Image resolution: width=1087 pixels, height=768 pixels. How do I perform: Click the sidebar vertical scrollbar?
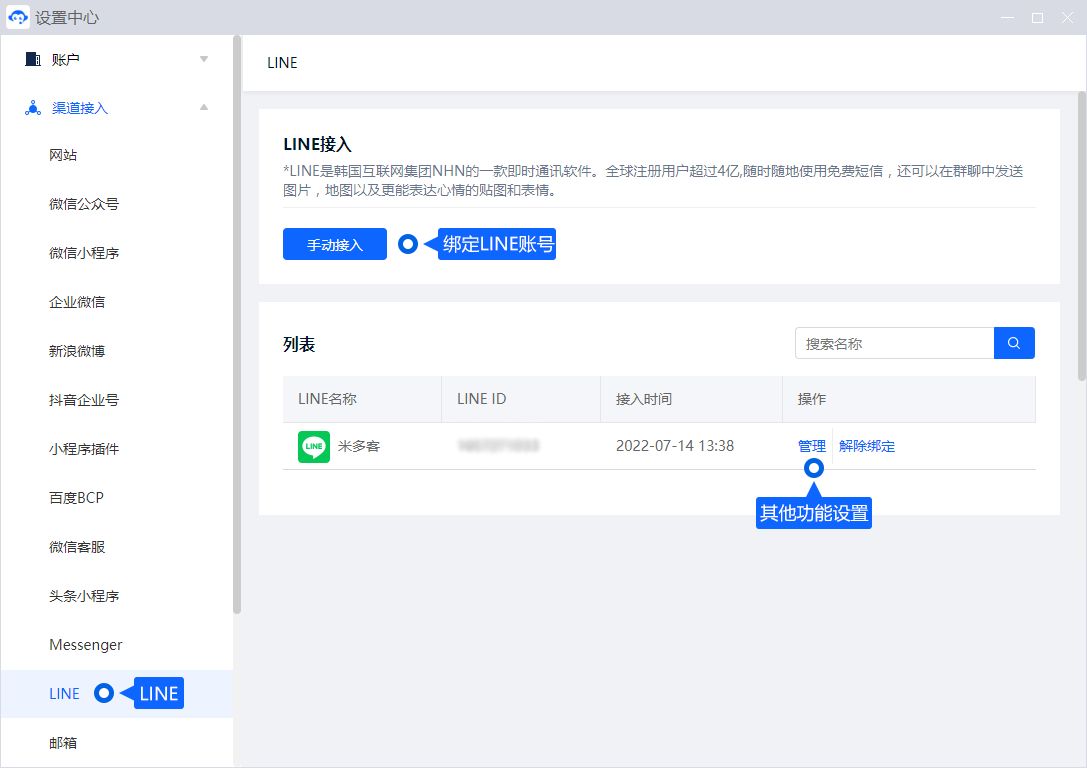click(237, 320)
